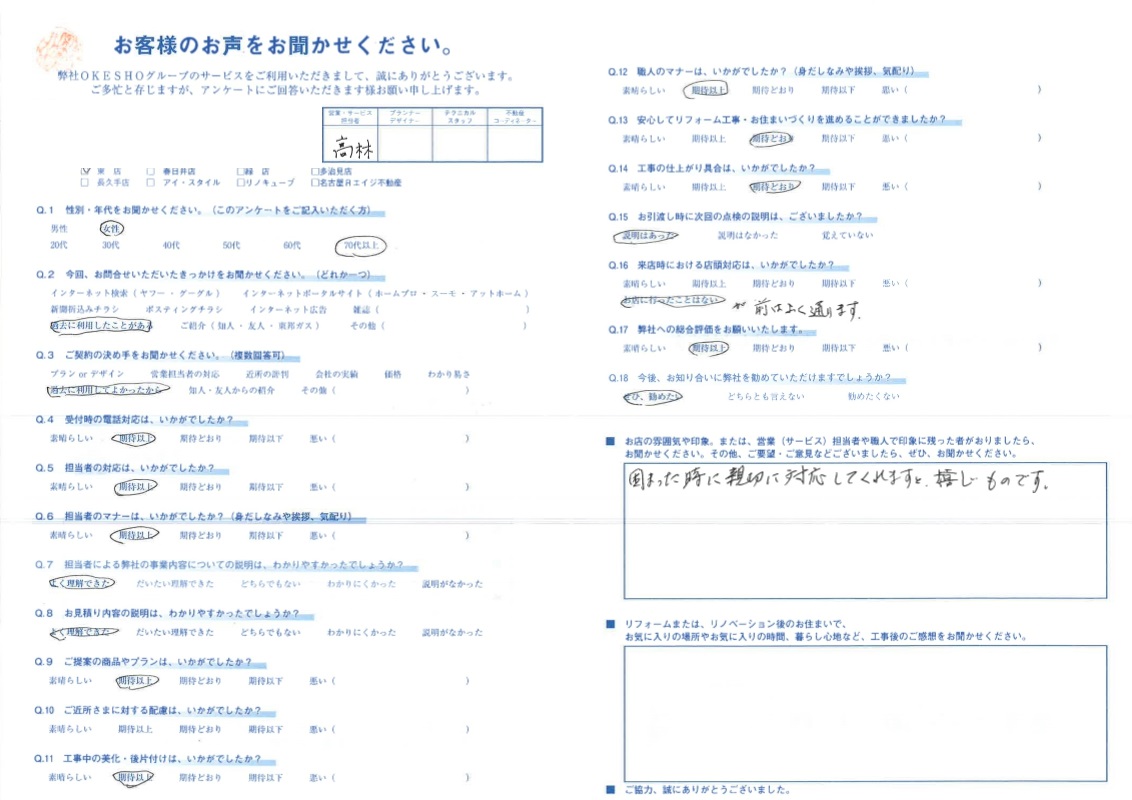Choose the circled 70代以上 age option
This screenshot has height=800, width=1132.
(361, 245)
